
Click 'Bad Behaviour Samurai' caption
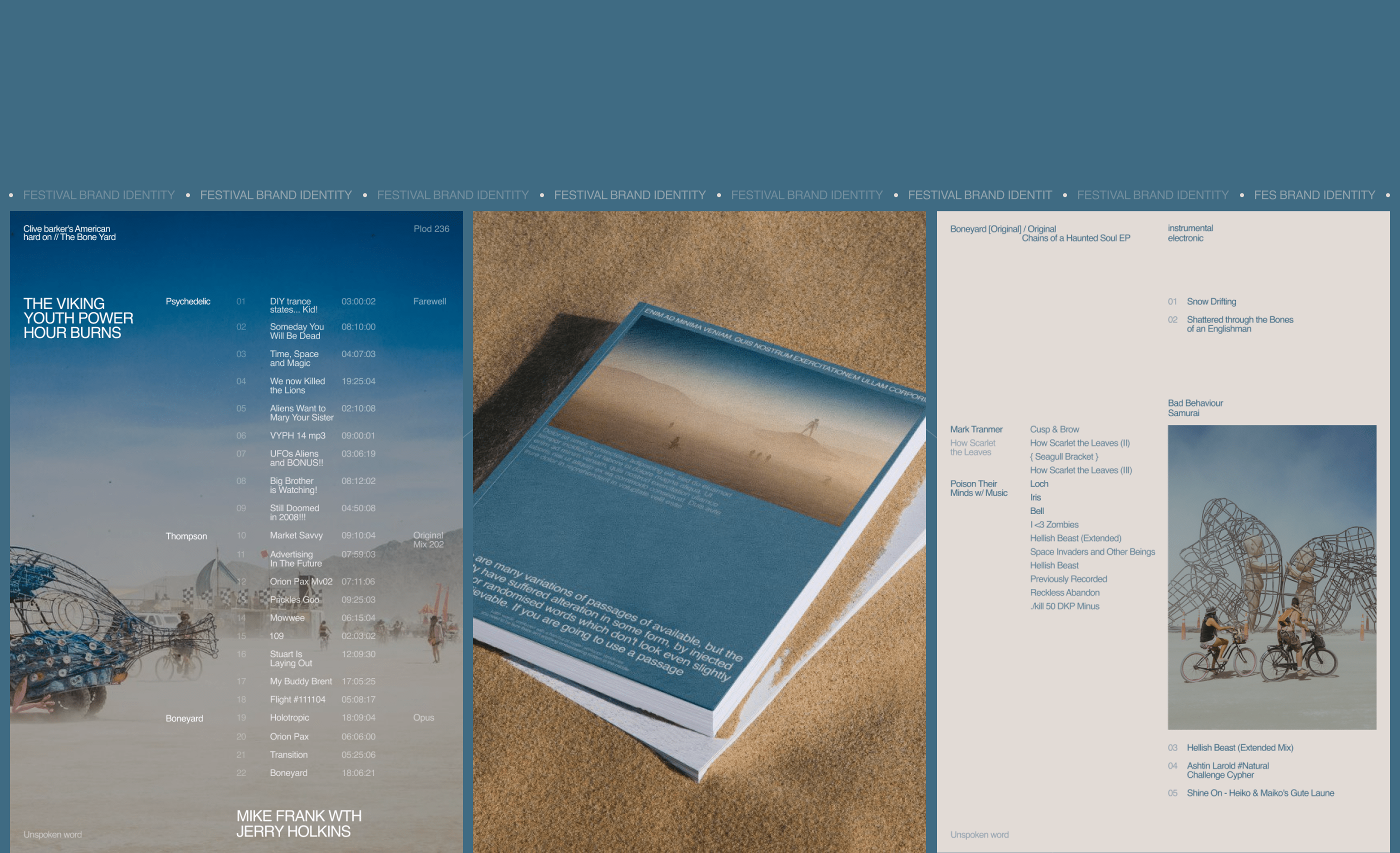coord(1195,407)
